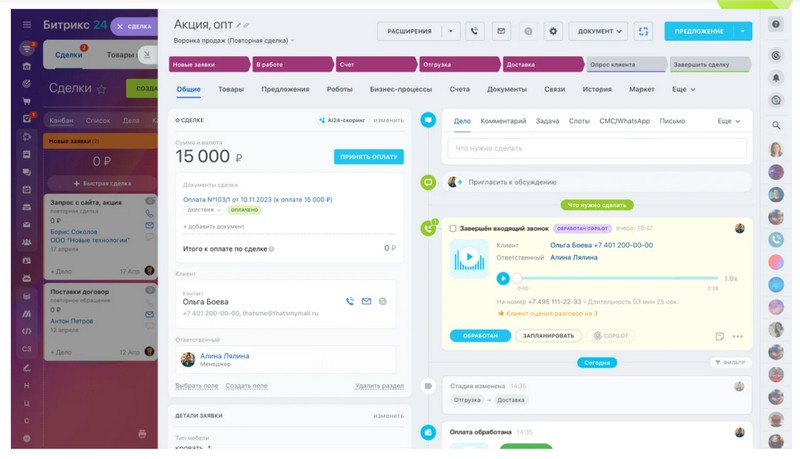Open deal settings gear icon
The height and width of the screenshot is (459, 800).
(553, 32)
